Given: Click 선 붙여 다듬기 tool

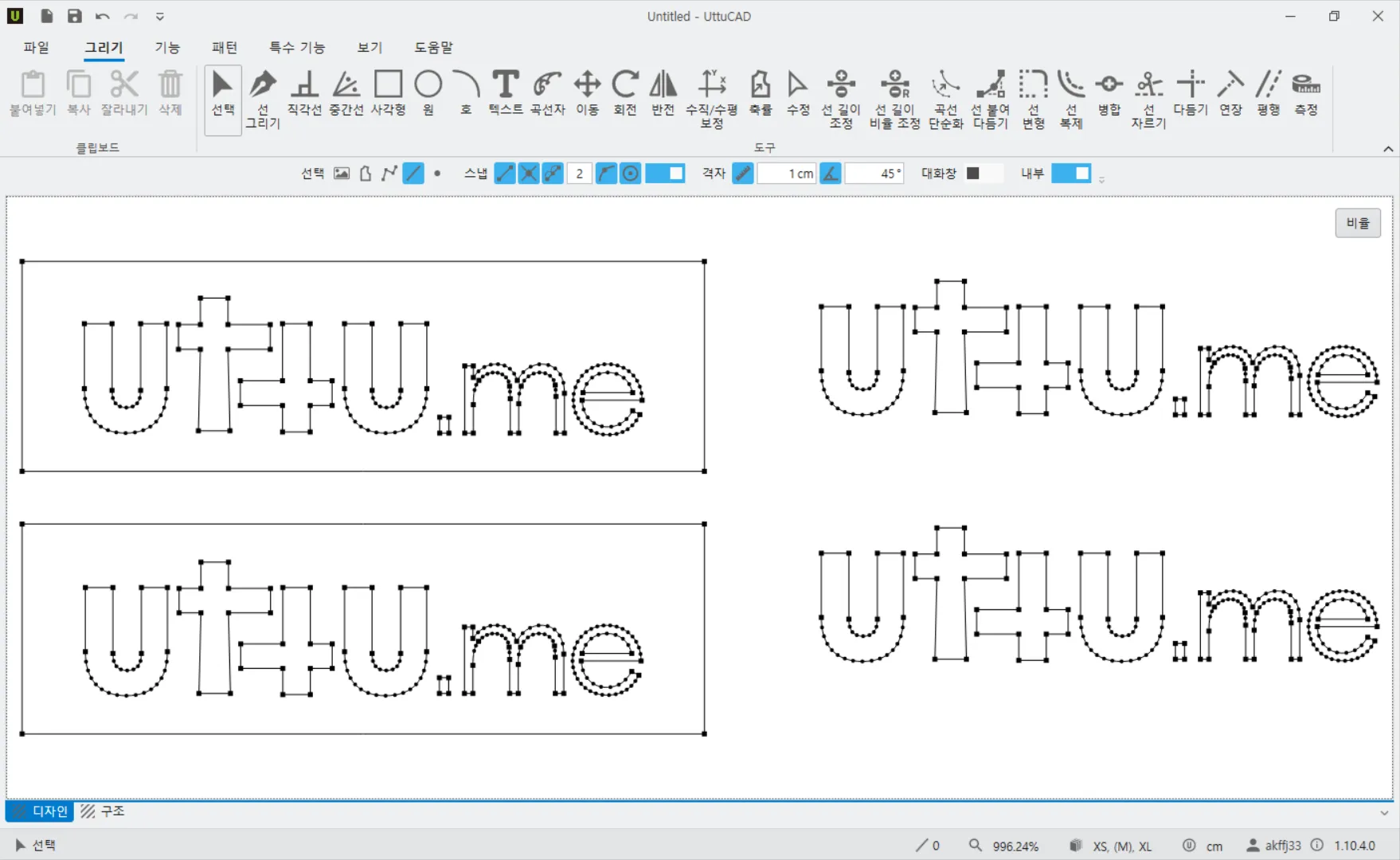Looking at the screenshot, I should click(x=991, y=100).
